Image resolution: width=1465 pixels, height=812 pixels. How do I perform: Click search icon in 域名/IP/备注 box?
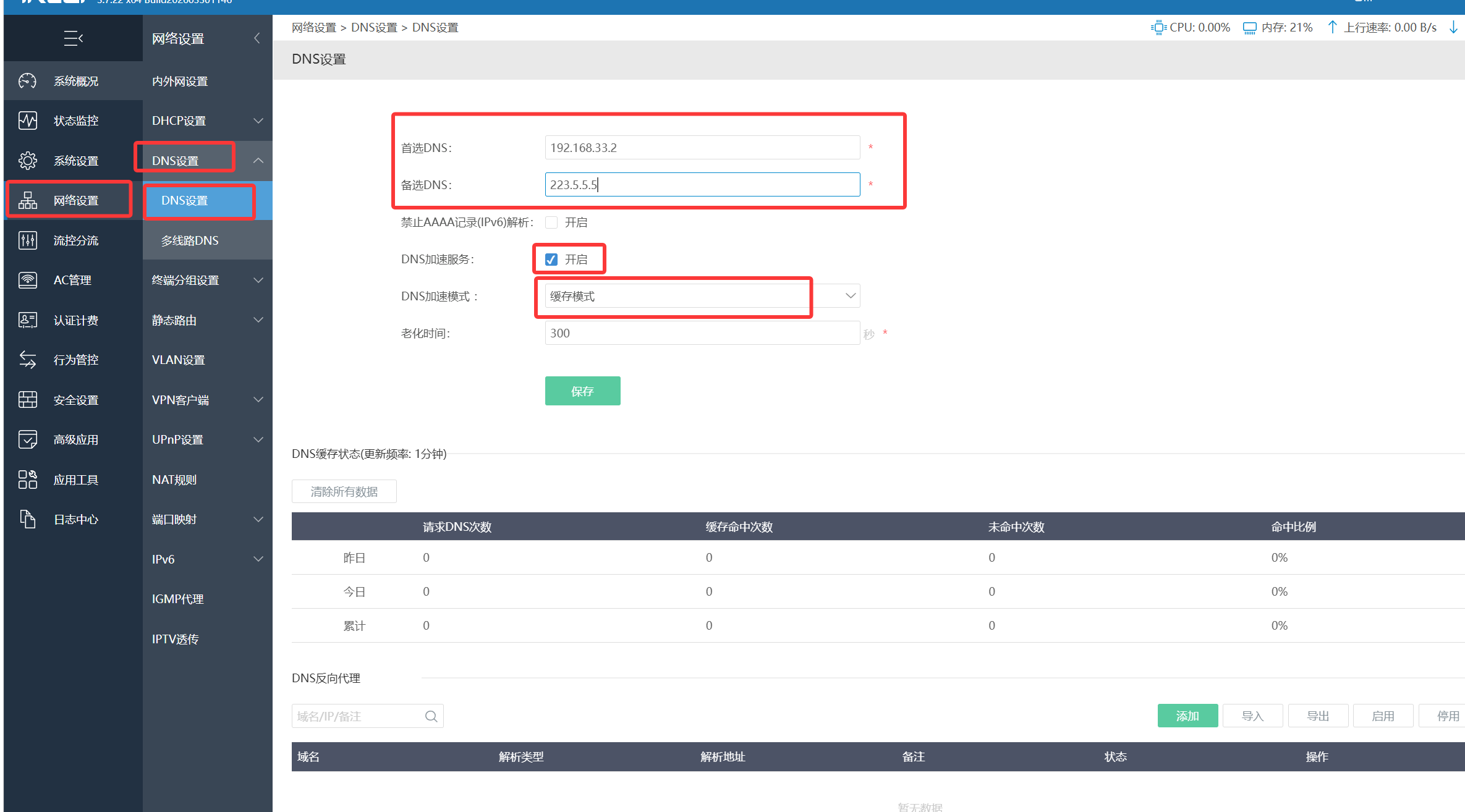click(431, 716)
